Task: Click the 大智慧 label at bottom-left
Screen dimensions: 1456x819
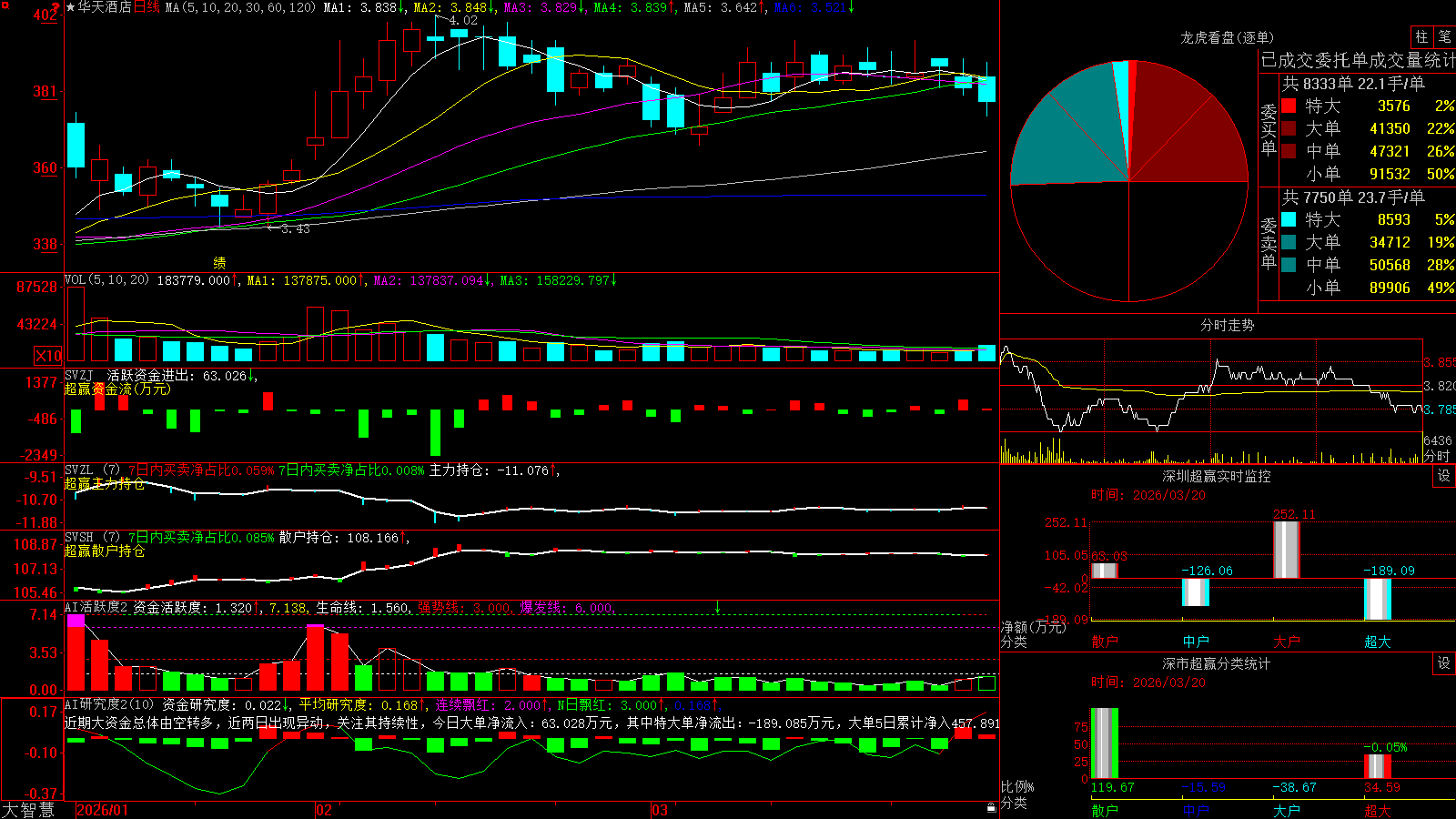Action: click(x=28, y=810)
